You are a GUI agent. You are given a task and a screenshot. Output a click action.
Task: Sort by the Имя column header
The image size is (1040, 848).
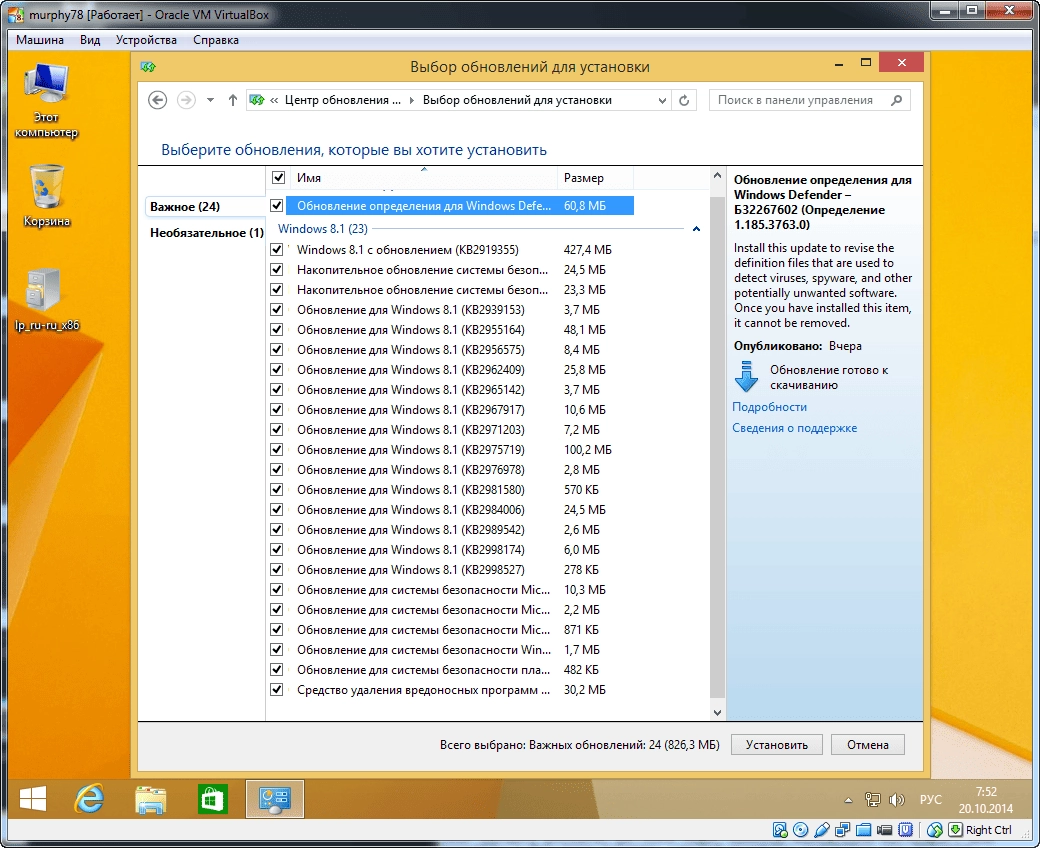[422, 178]
